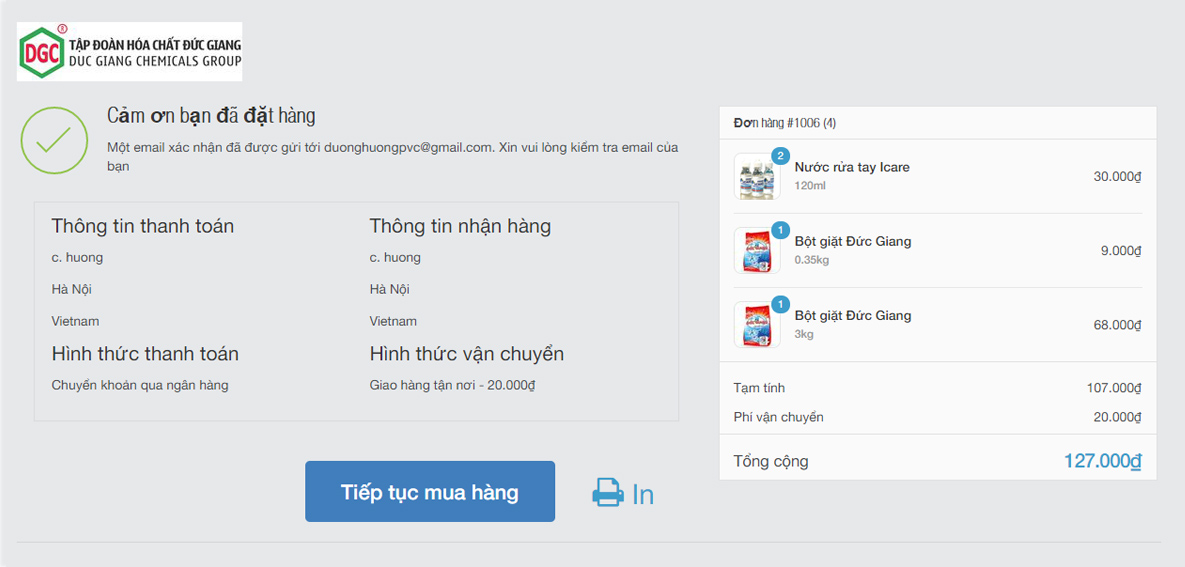Click the printer icon
1185x567 pixels.
point(608,493)
